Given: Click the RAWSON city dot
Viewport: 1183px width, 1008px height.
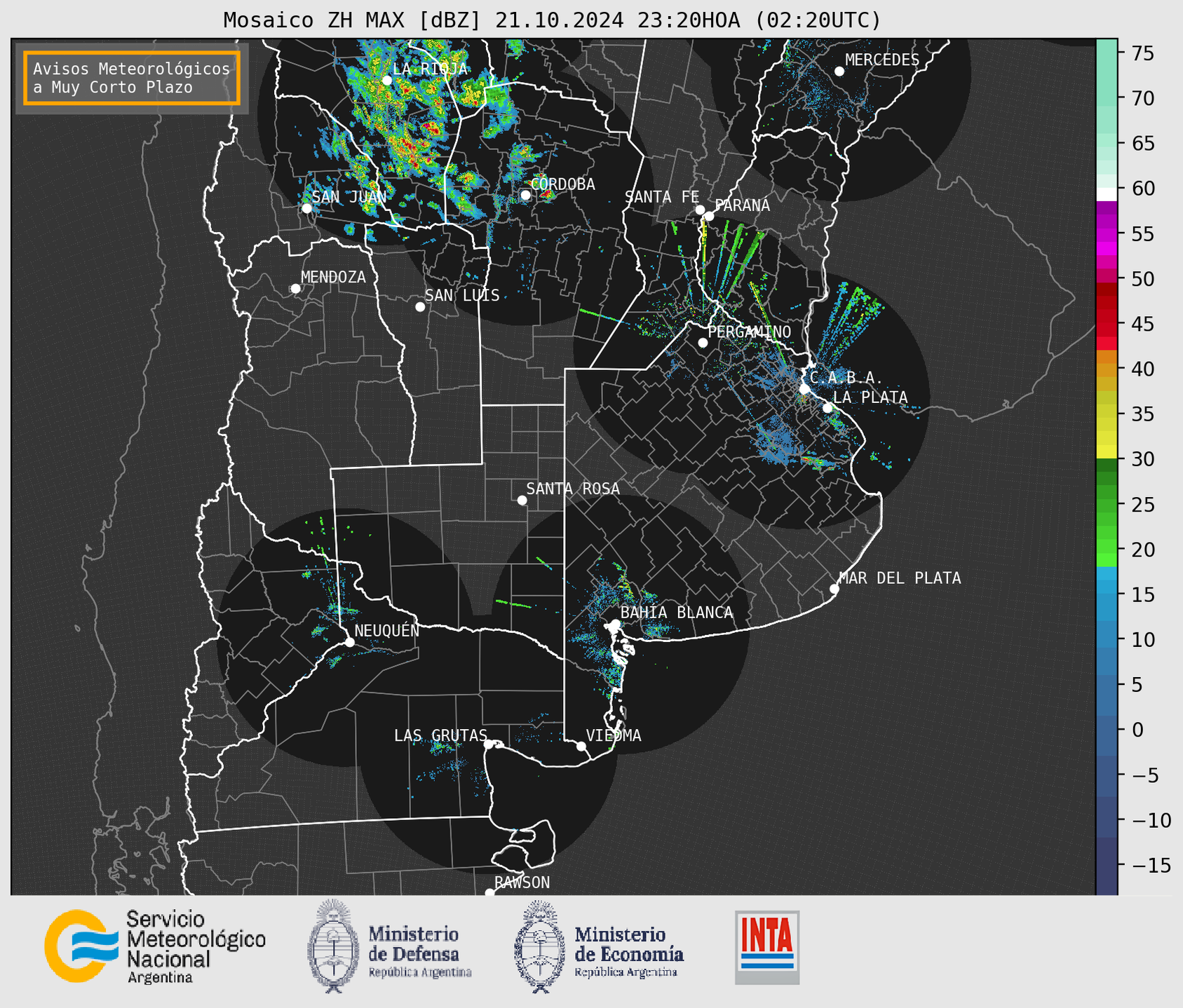Looking at the screenshot, I should coord(489,892).
